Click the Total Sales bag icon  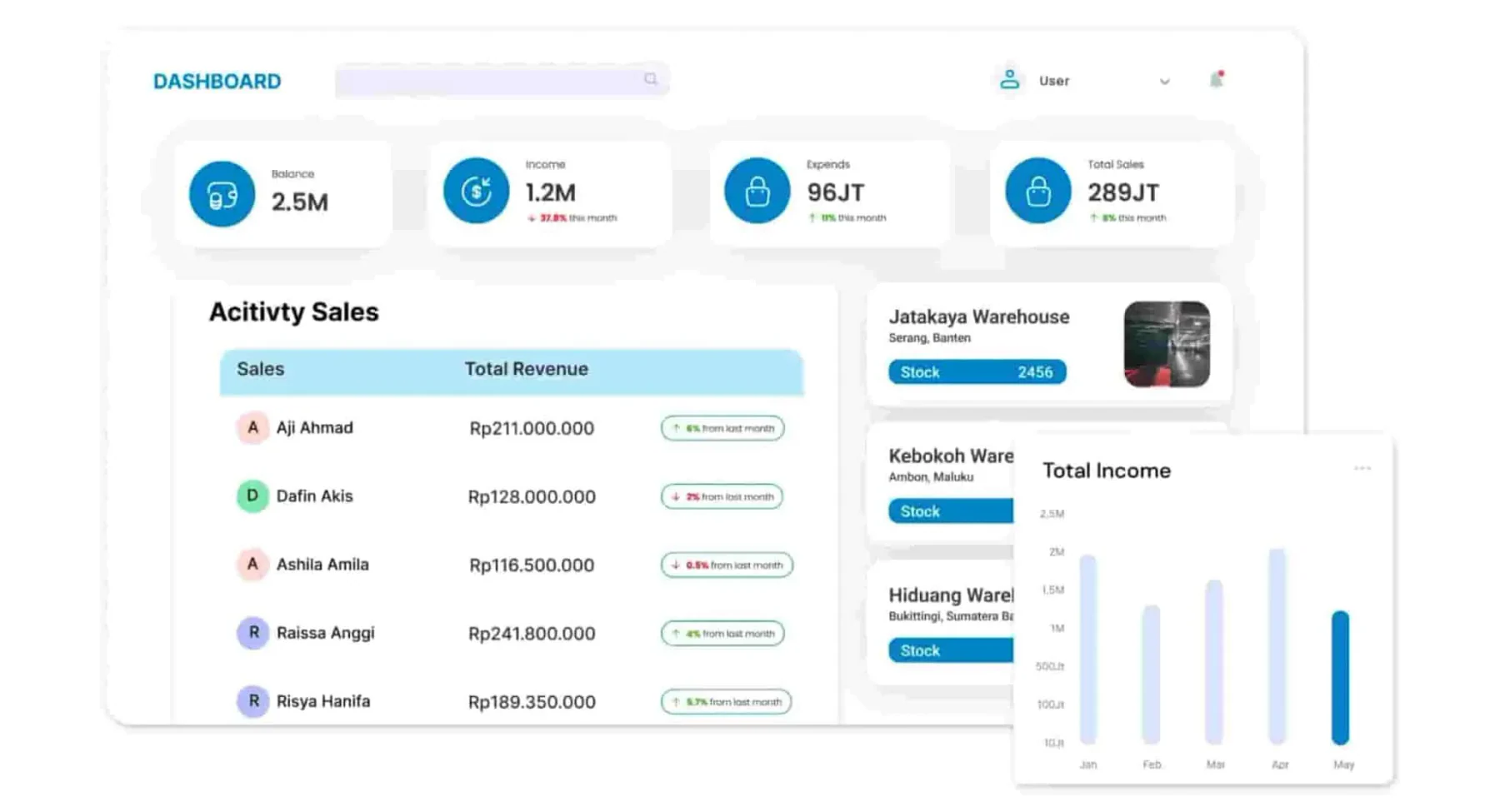click(x=1037, y=191)
